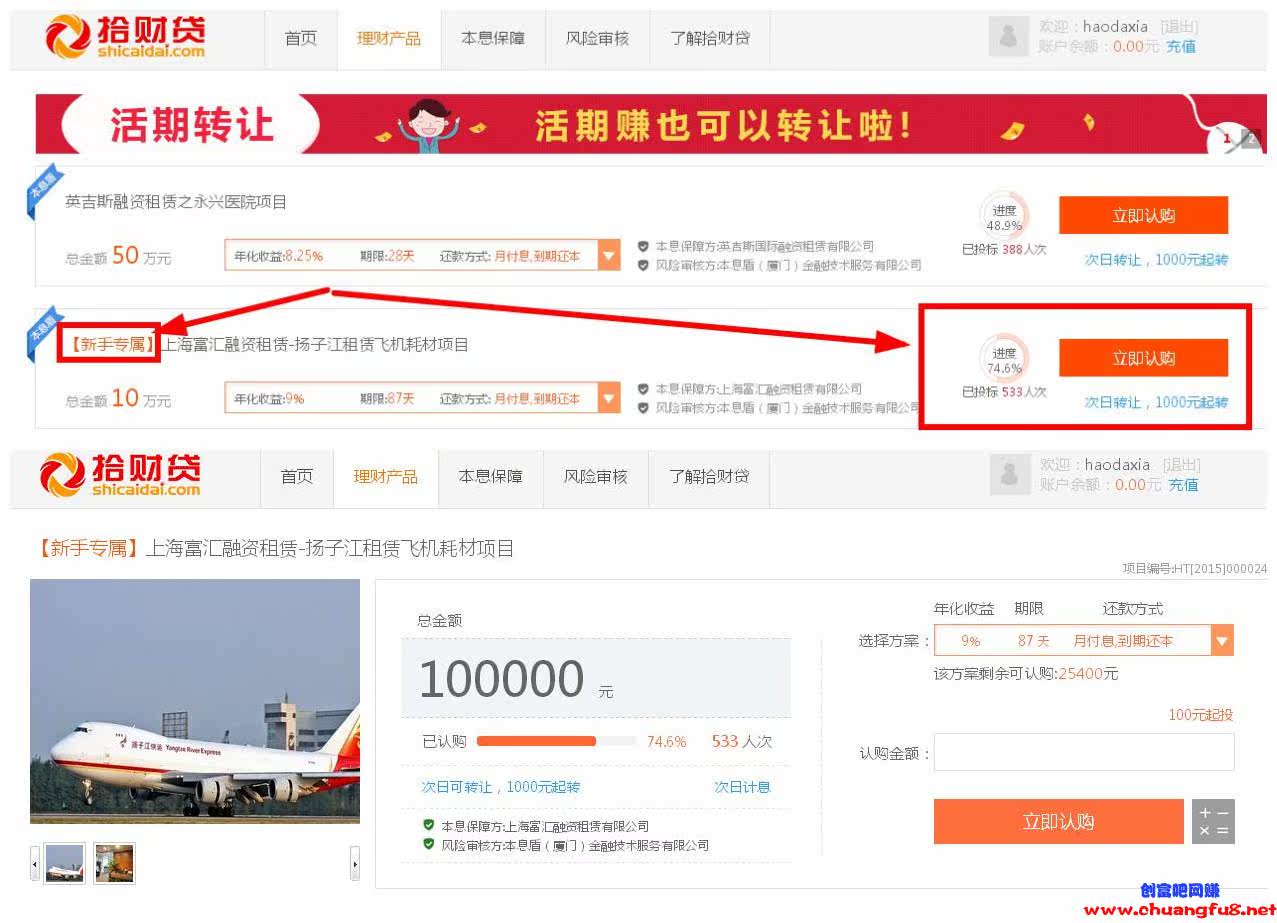The image size is (1277, 923).
Task: Click the large airplane project photo
Action: coord(195,701)
